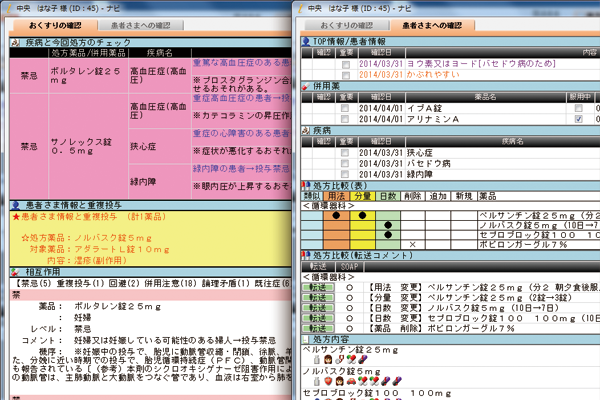Click the girl face icon under ノルバスク錠５ｍｇ
The height and width of the screenshot is (400, 600).
point(339,381)
